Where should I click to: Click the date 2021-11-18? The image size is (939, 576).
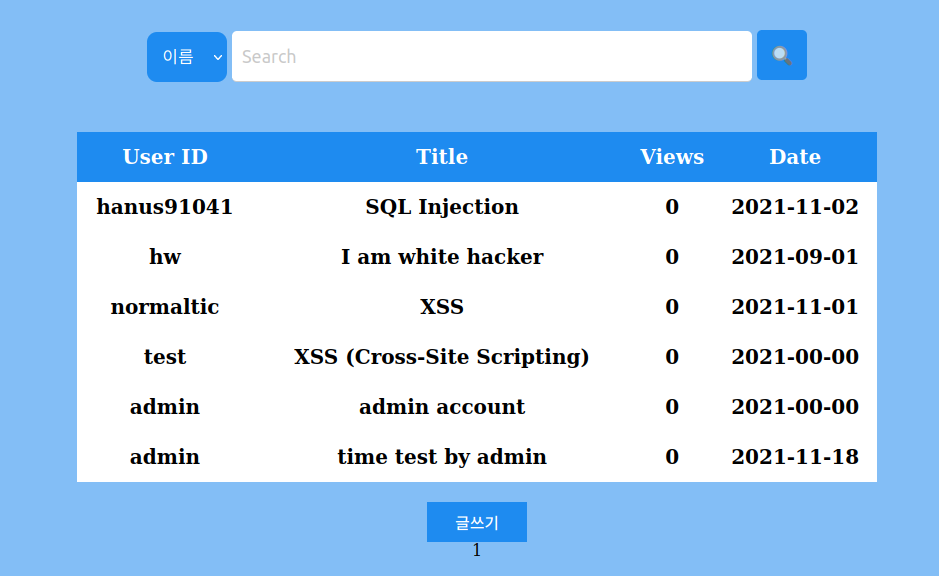795,457
